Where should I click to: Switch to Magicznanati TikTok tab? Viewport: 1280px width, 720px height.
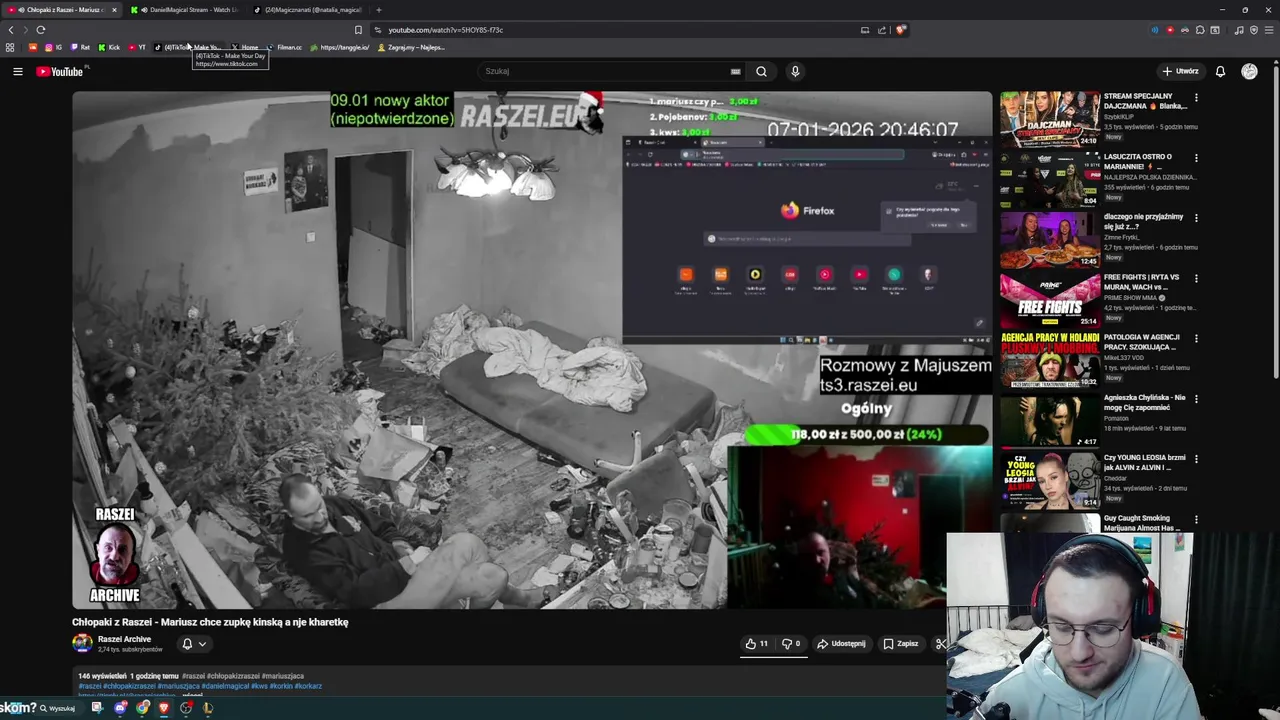click(x=308, y=10)
